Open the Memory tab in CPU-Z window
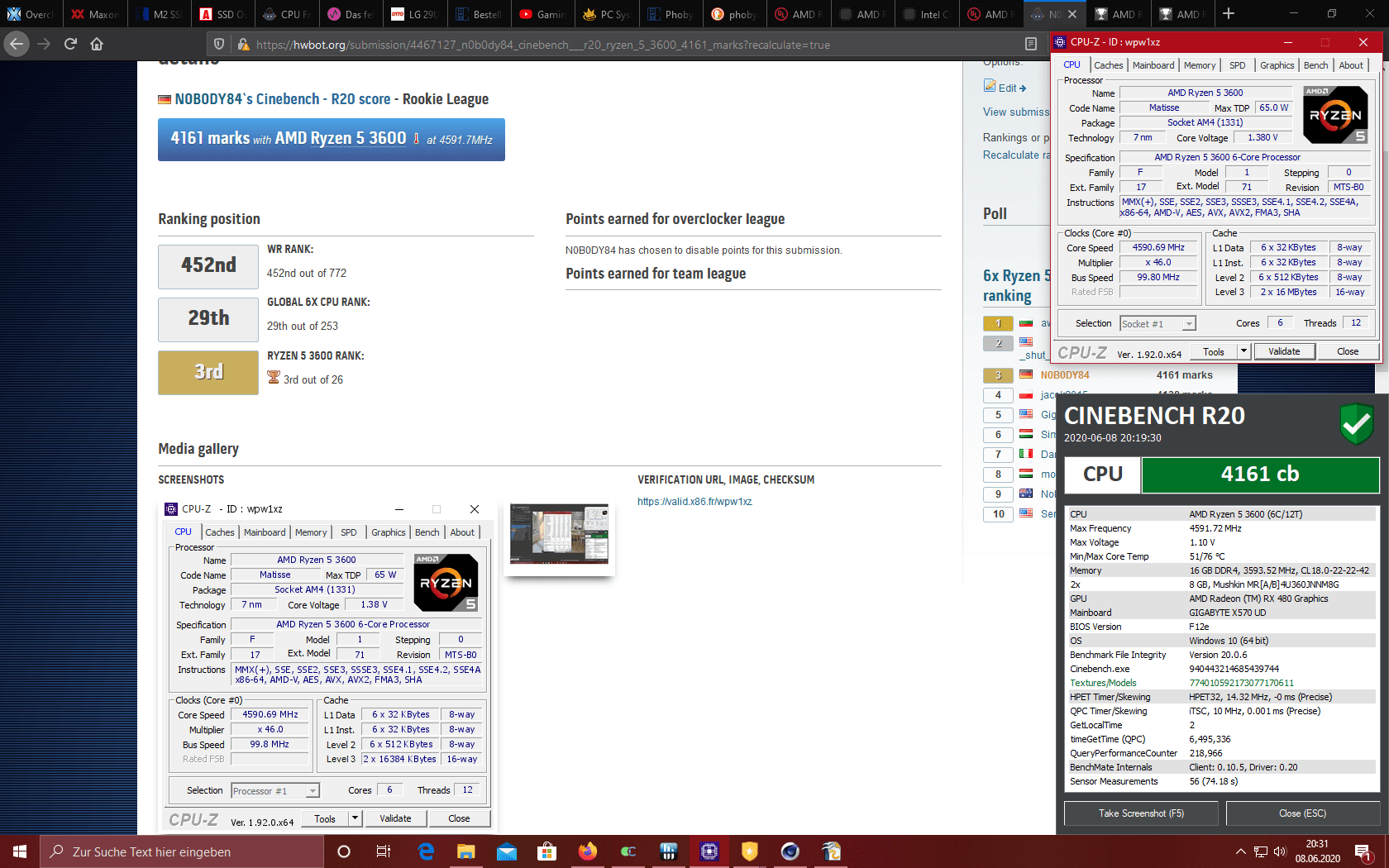 pyautogui.click(x=1200, y=65)
